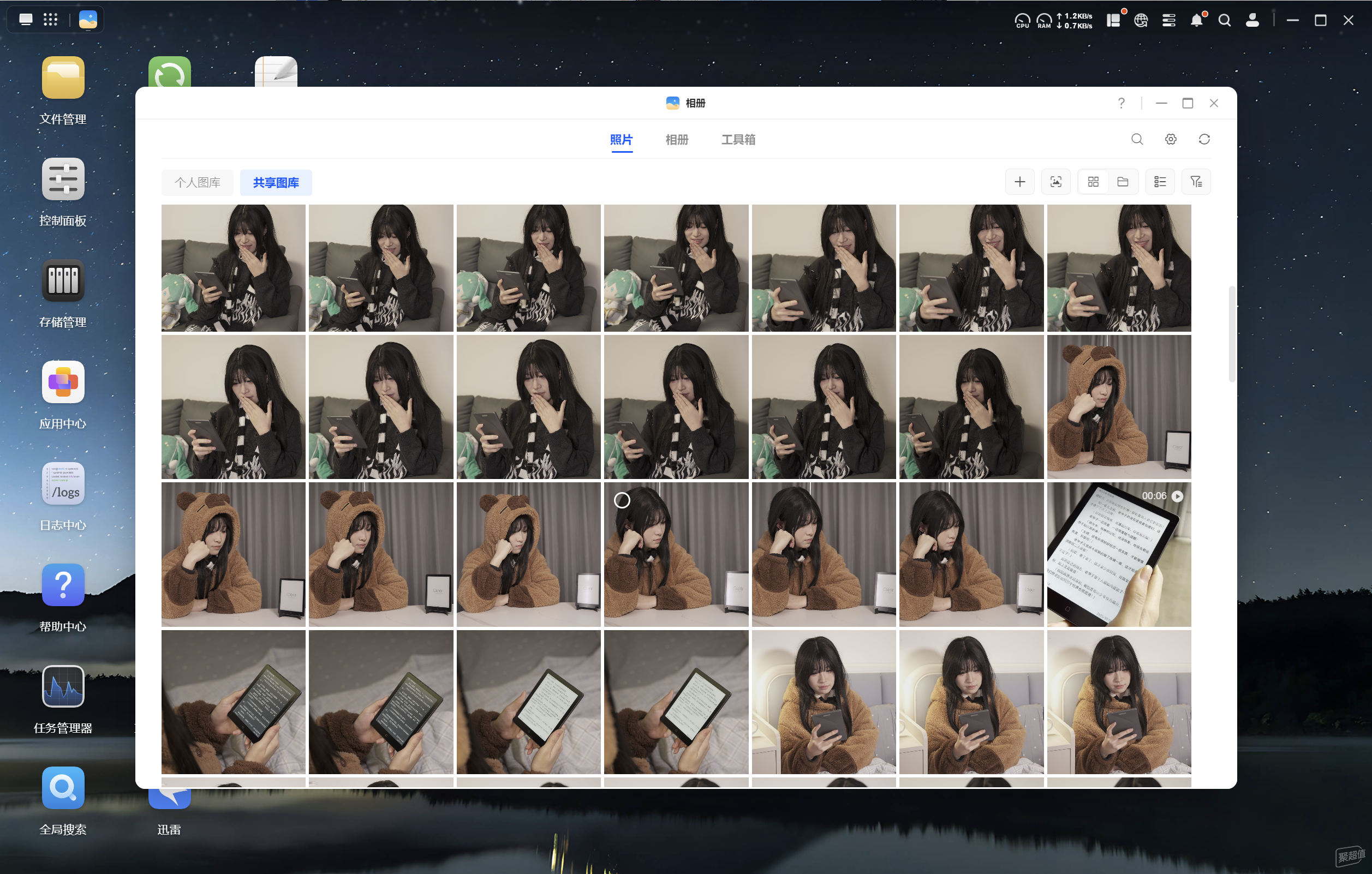Image resolution: width=1372 pixels, height=874 pixels.
Task: Select the 个人图库 library
Action: 197,182
